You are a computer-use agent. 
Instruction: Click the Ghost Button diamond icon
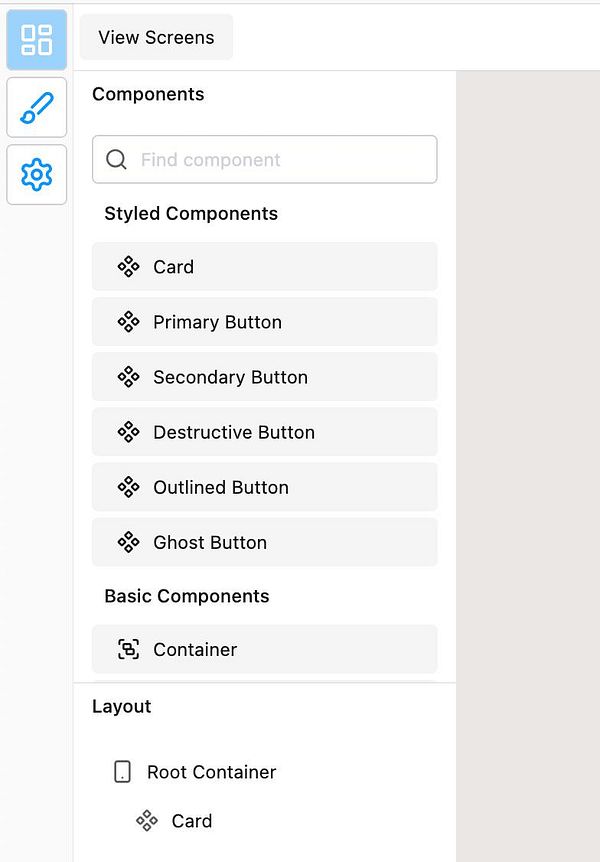coord(129,543)
